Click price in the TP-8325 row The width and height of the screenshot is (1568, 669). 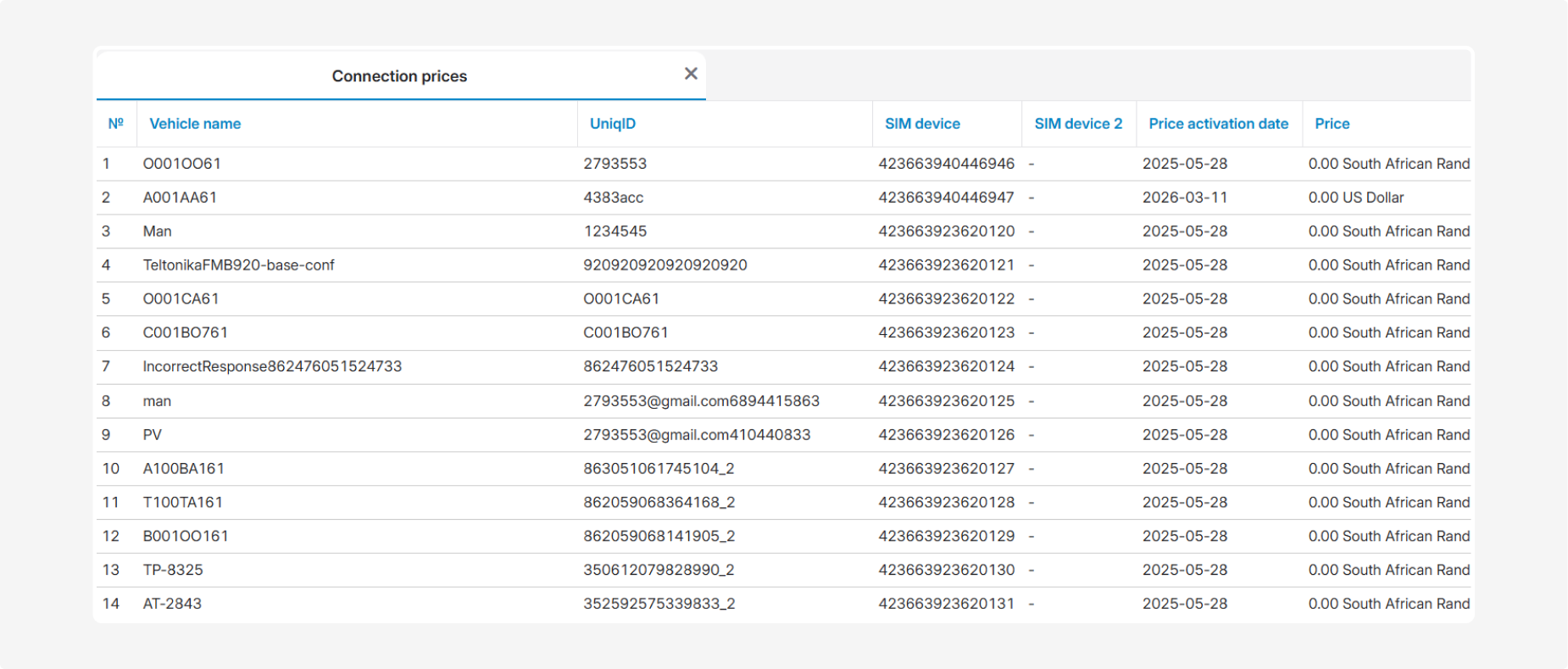point(1389,571)
